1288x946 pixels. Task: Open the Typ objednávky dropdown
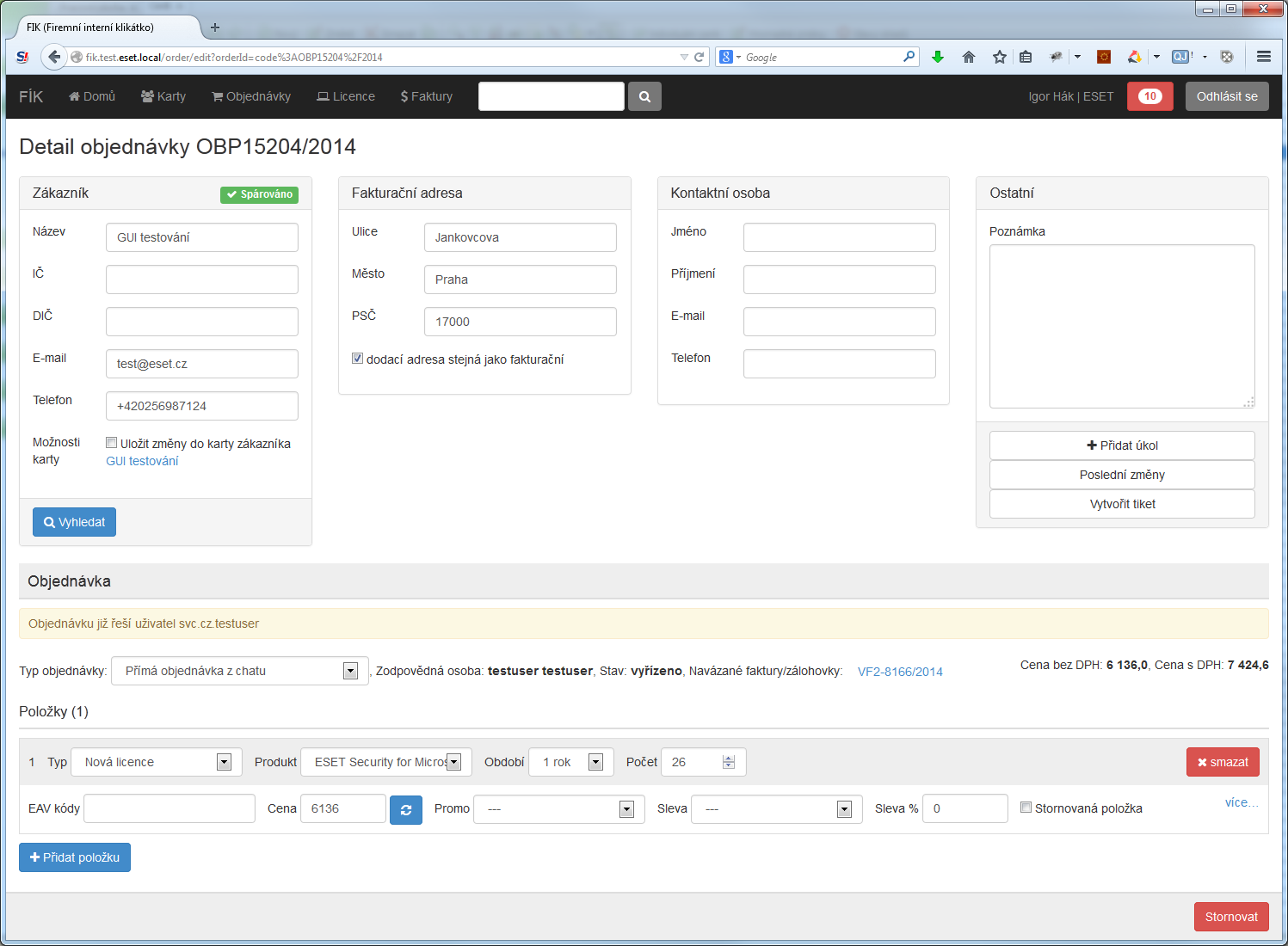click(x=240, y=671)
